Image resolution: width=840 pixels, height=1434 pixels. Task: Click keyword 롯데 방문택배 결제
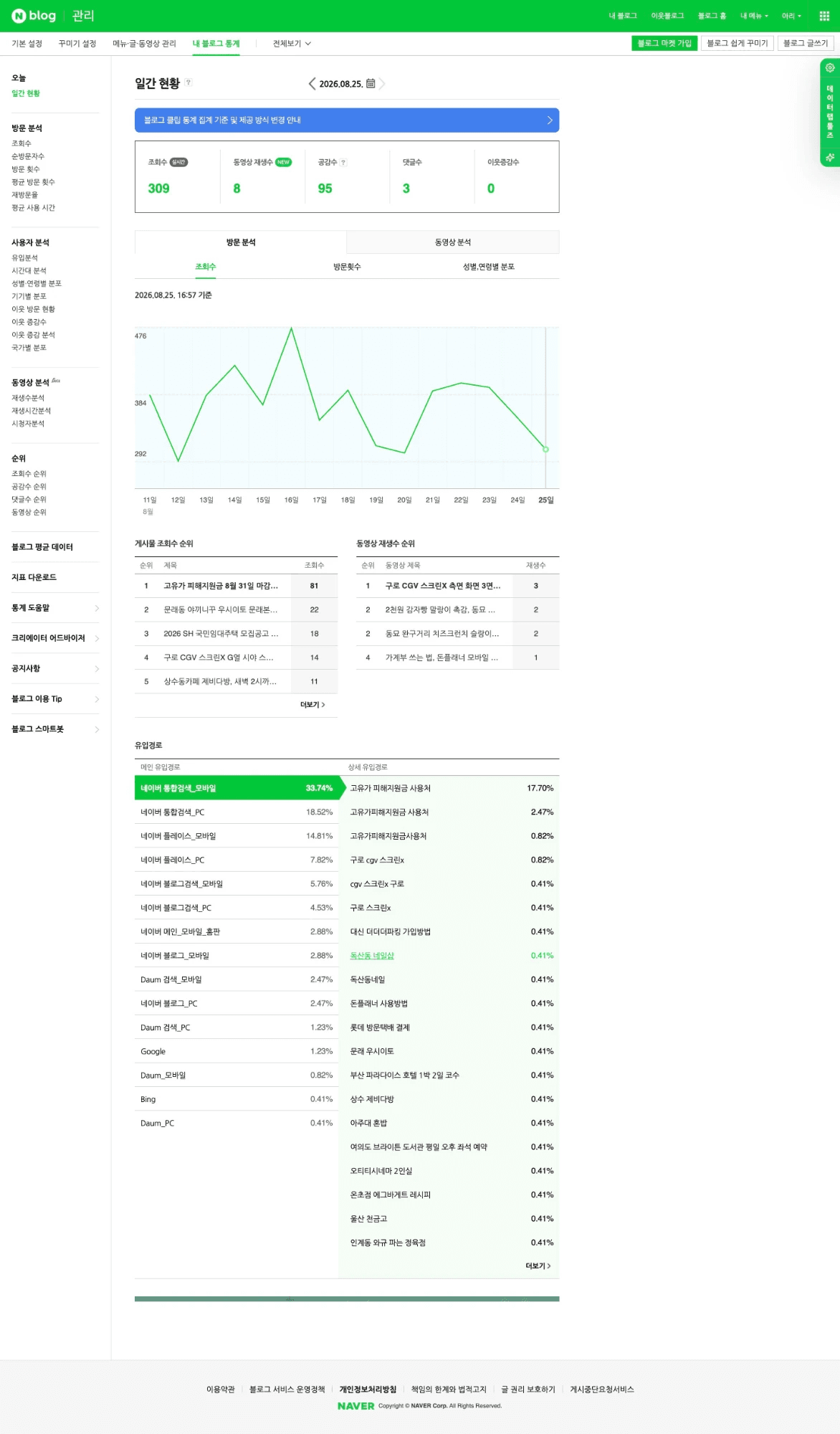click(380, 1027)
